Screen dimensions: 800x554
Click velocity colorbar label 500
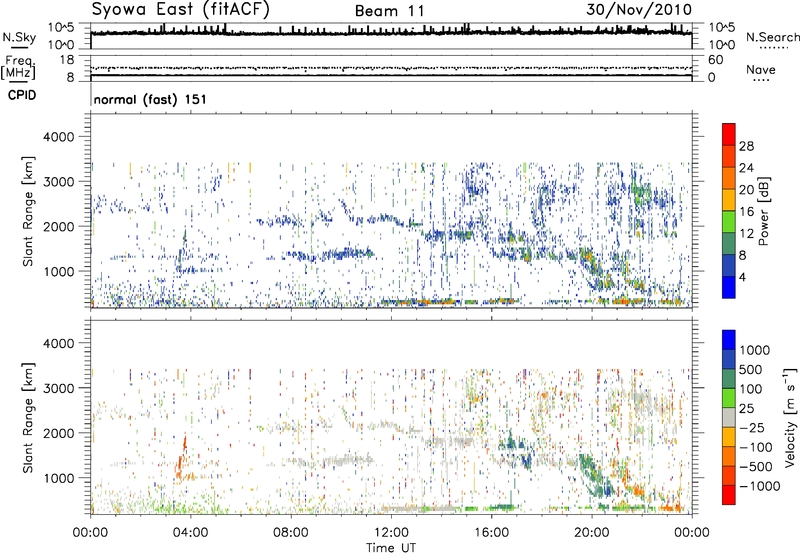click(751, 369)
